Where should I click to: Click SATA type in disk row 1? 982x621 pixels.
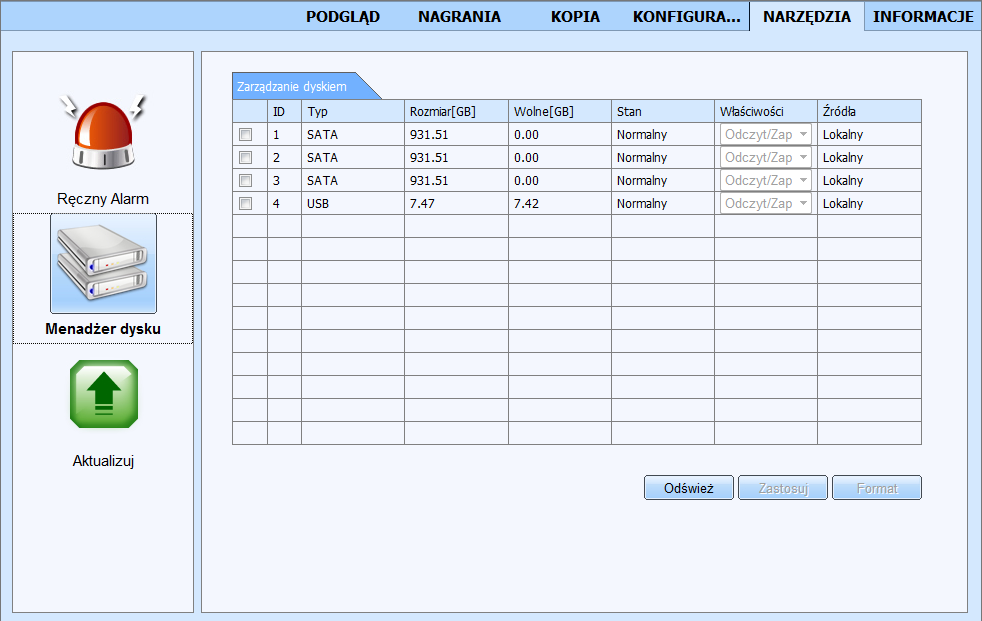pos(322,135)
